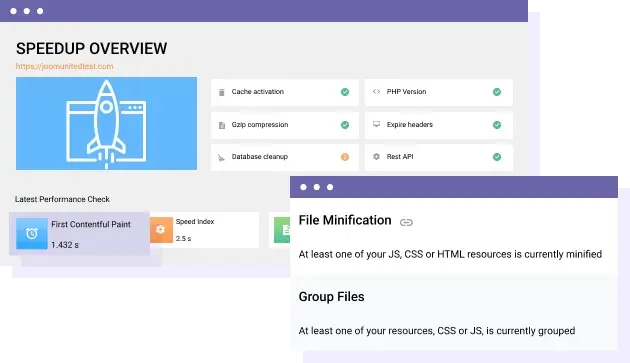The image size is (630, 363).
Task: Click the Cache activation green checkmark
Action: [345, 92]
